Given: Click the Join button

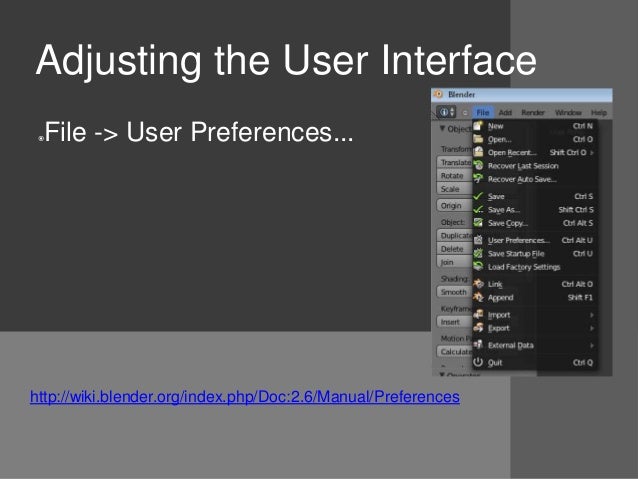Looking at the screenshot, I should [454, 262].
